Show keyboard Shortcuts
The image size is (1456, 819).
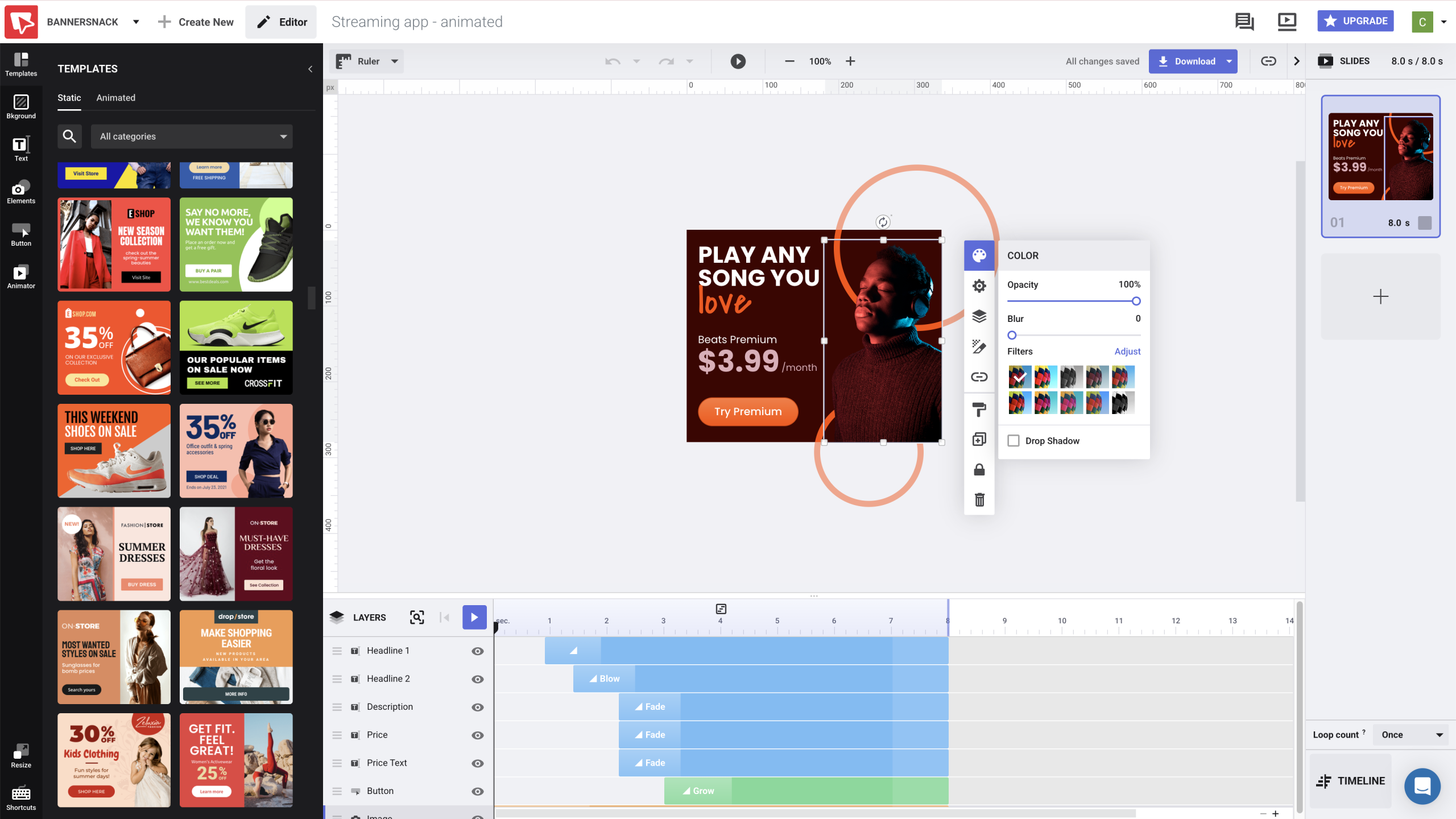[x=21, y=798]
